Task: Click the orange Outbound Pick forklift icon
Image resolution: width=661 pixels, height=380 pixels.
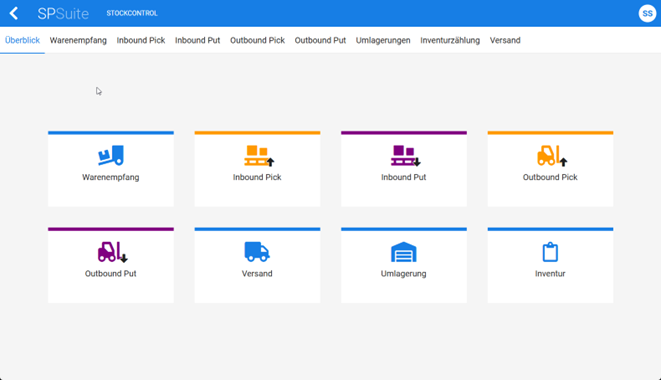Action: point(552,156)
